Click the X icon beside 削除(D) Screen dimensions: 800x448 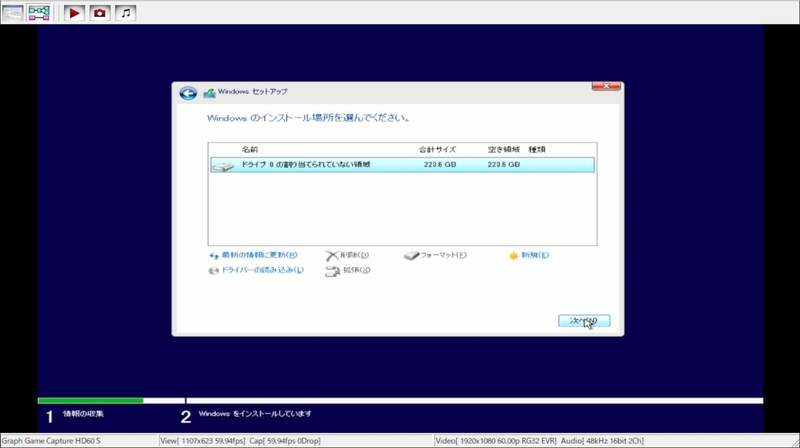332,256
